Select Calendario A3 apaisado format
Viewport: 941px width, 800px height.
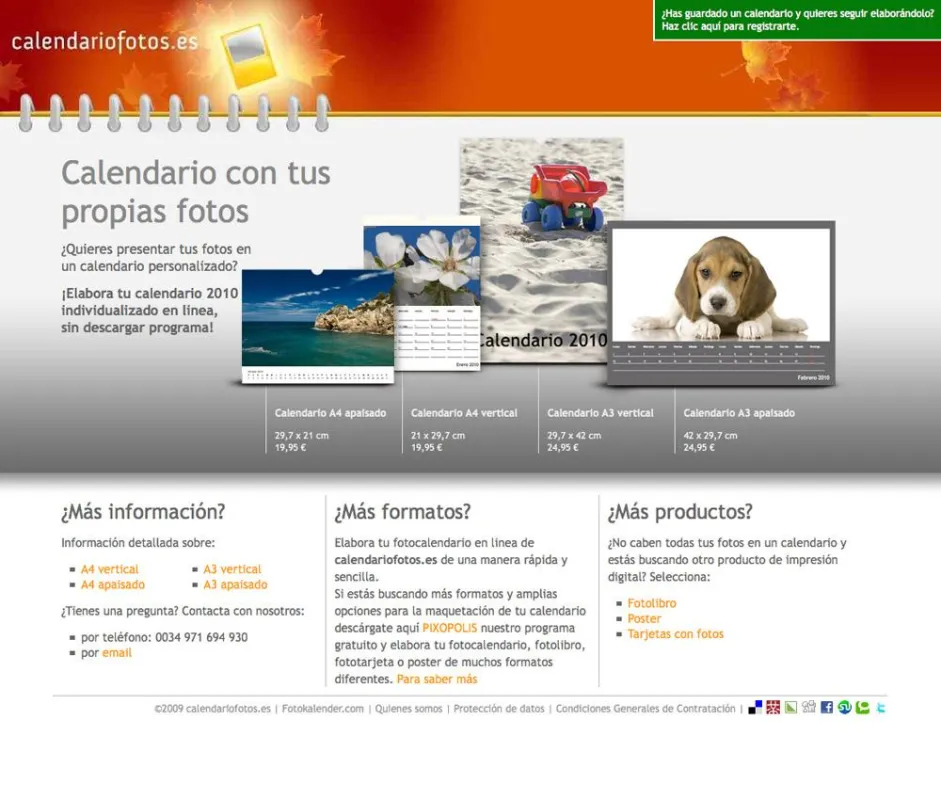click(739, 413)
